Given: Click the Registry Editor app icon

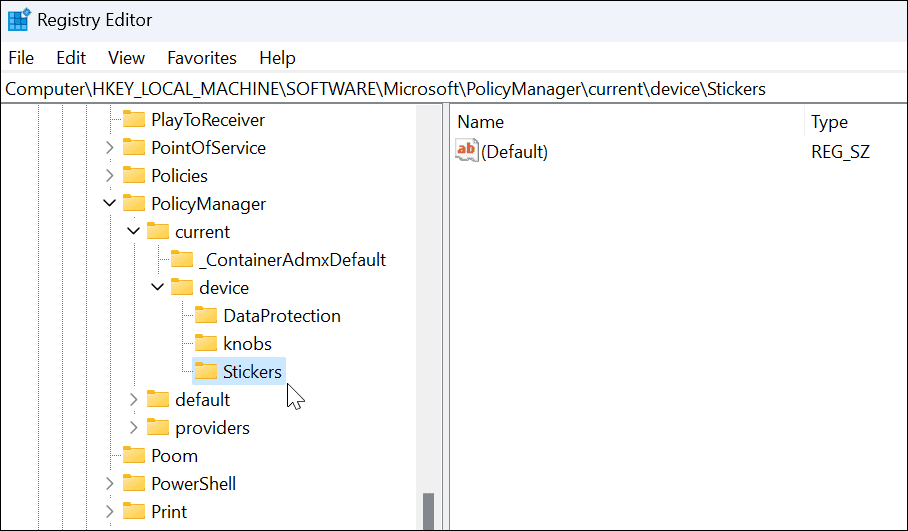Looking at the screenshot, I should [18, 20].
